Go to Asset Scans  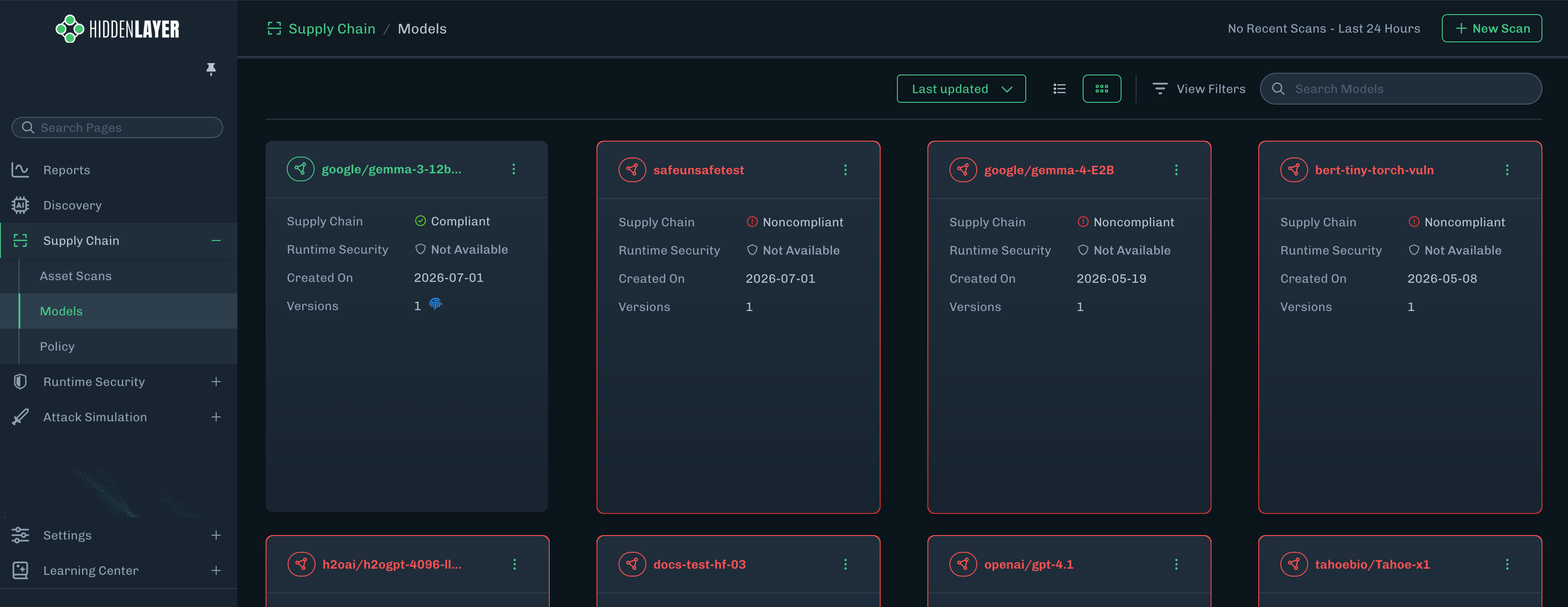click(x=75, y=276)
